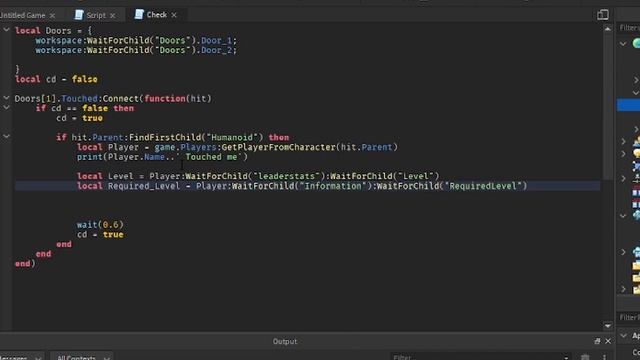Expand the Players node in Explorer
The height and width of the screenshot is (360, 640).
(x=623, y=142)
